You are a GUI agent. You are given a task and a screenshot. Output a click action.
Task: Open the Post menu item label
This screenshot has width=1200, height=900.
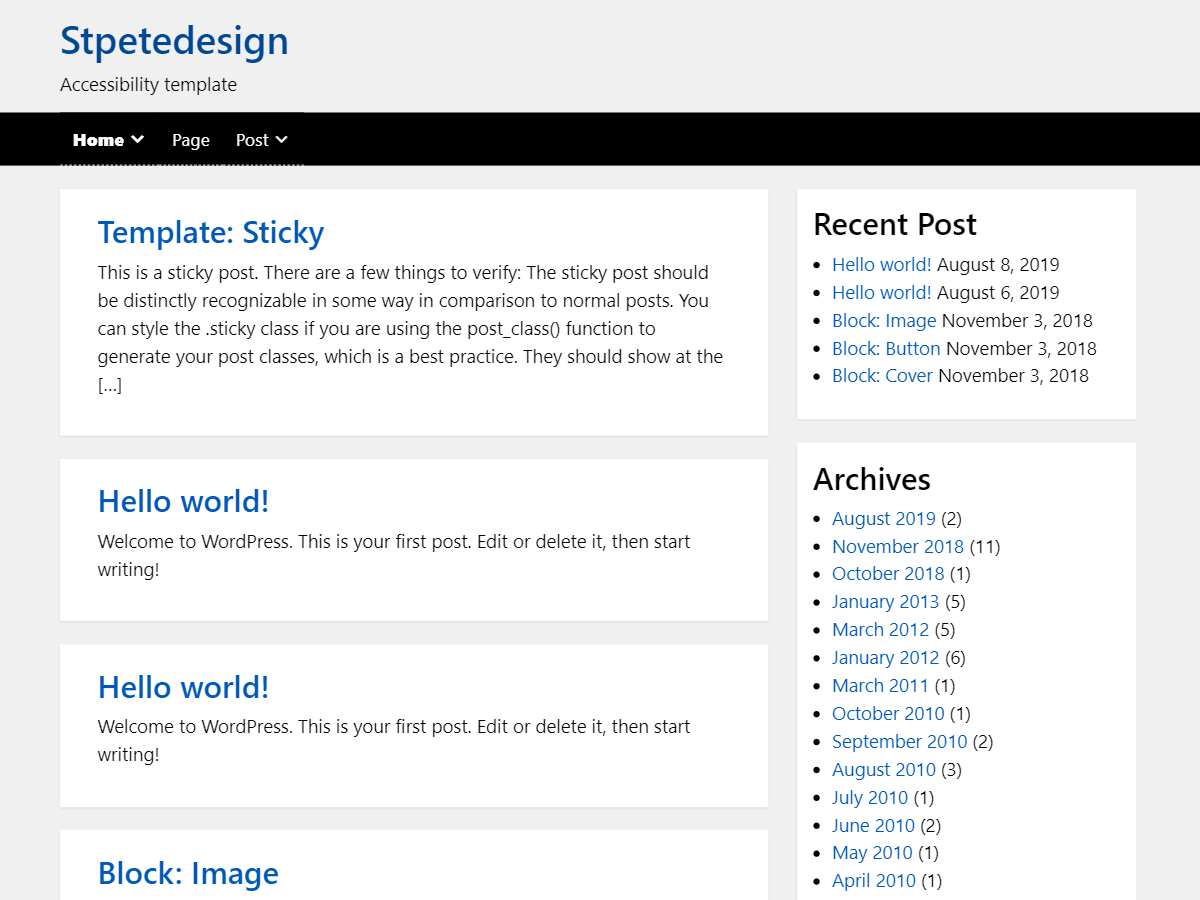[x=252, y=140]
